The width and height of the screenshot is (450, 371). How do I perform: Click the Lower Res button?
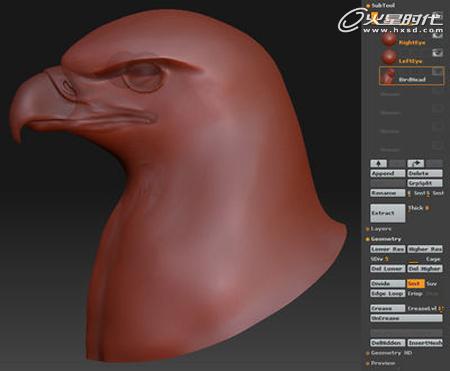388,249
